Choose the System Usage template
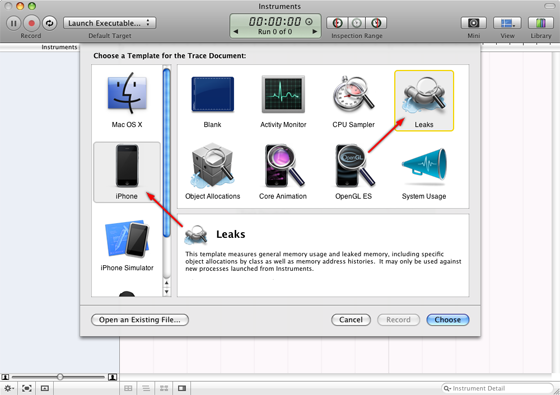The image size is (560, 395). (x=424, y=173)
